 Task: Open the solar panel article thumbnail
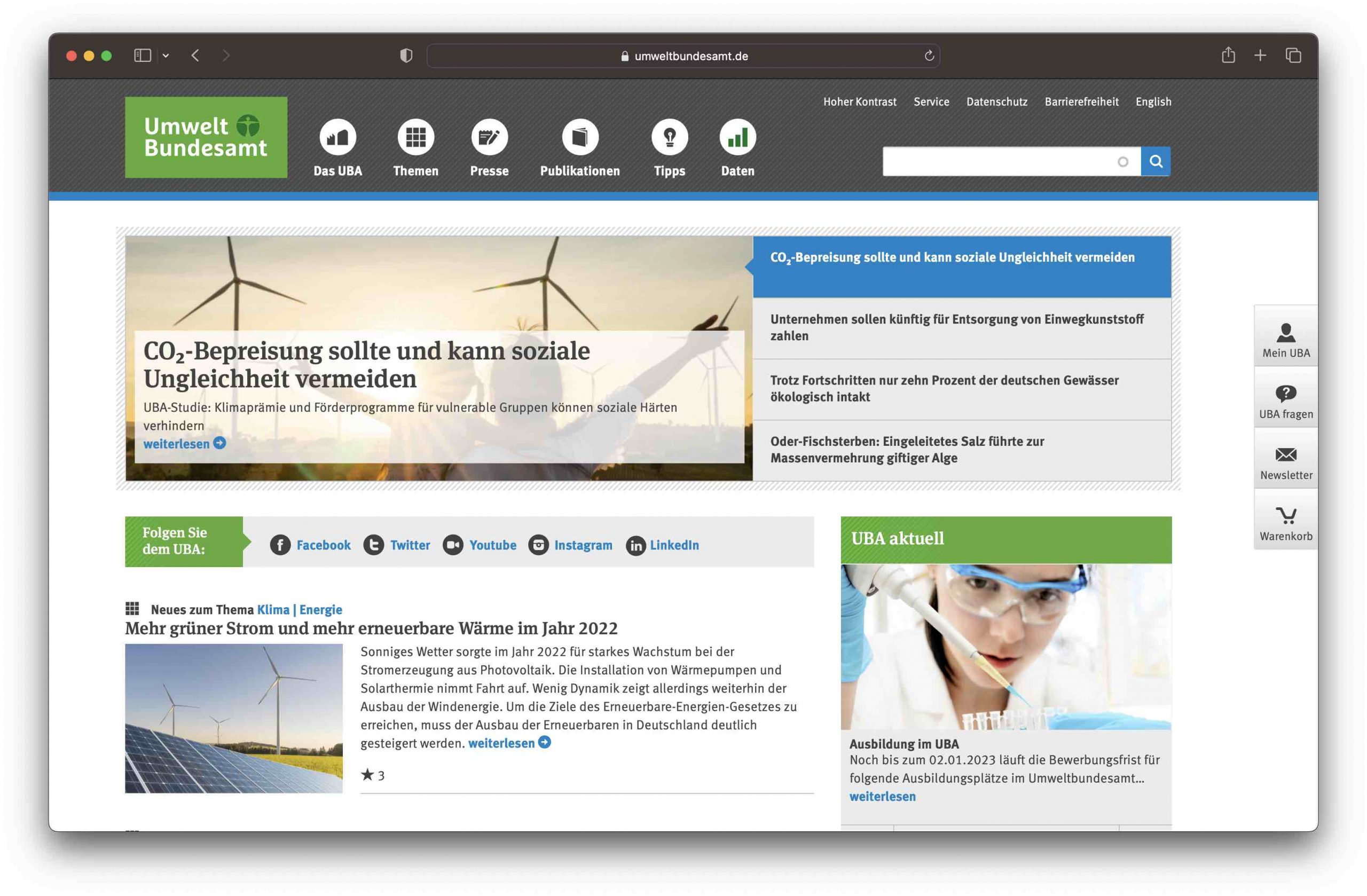click(x=234, y=718)
